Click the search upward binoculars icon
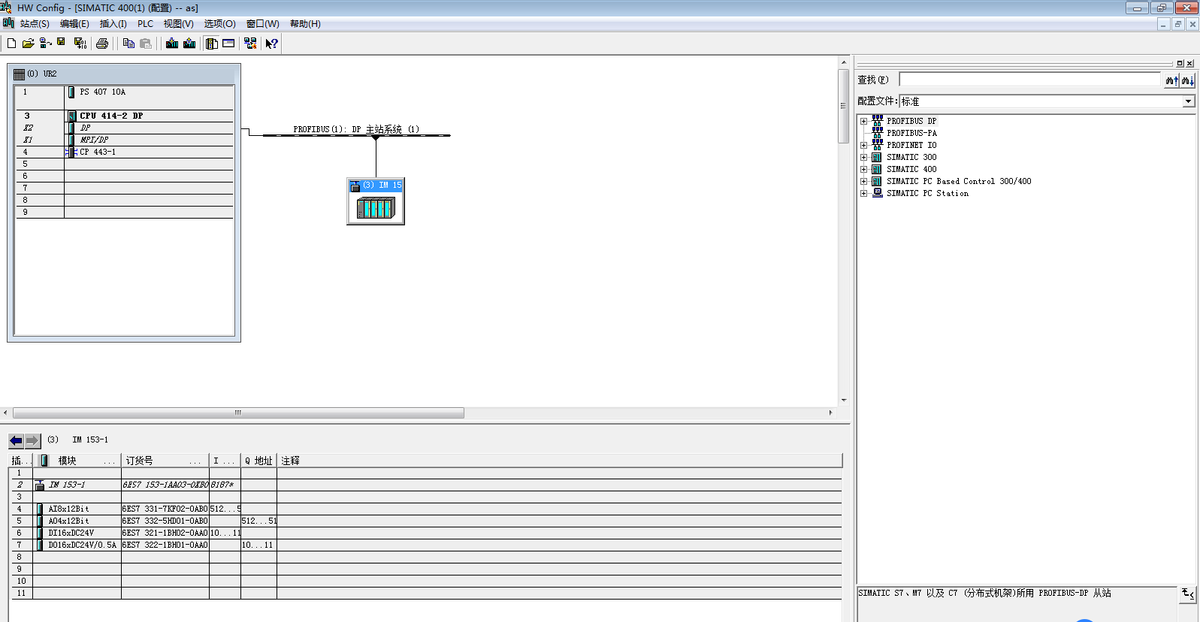 tap(1170, 79)
